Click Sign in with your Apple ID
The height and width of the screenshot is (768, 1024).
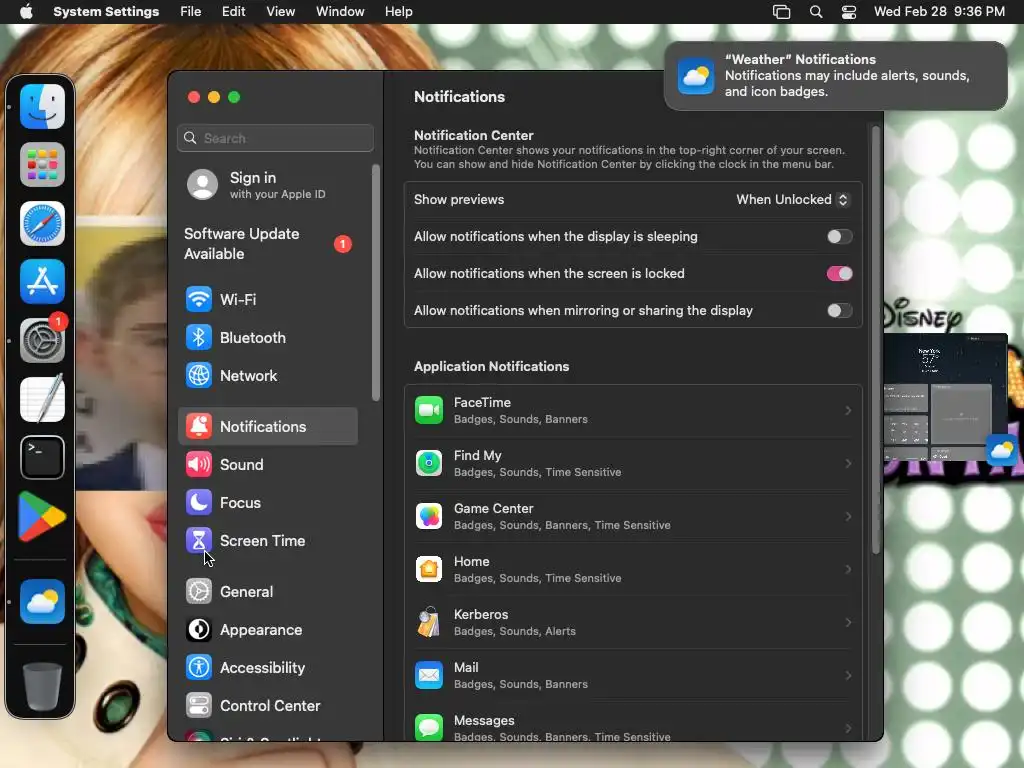[x=268, y=185]
